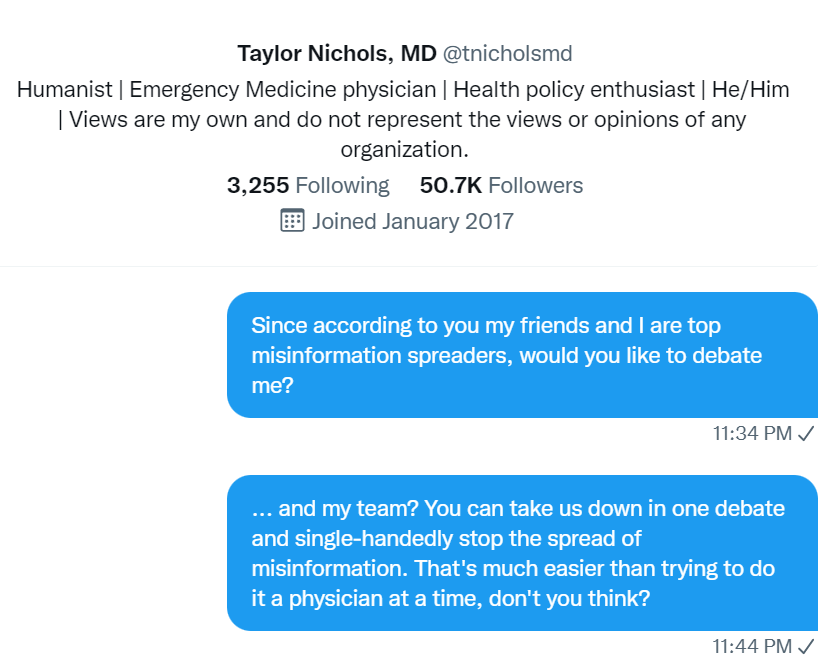Click the 11:34 PM message timestamp
Viewport: 829px width, 670px height.
tap(752, 434)
